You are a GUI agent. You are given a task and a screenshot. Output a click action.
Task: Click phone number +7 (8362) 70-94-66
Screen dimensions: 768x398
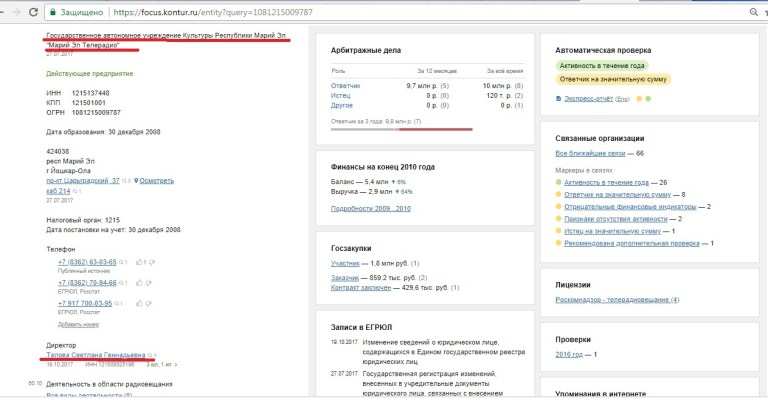(87, 283)
